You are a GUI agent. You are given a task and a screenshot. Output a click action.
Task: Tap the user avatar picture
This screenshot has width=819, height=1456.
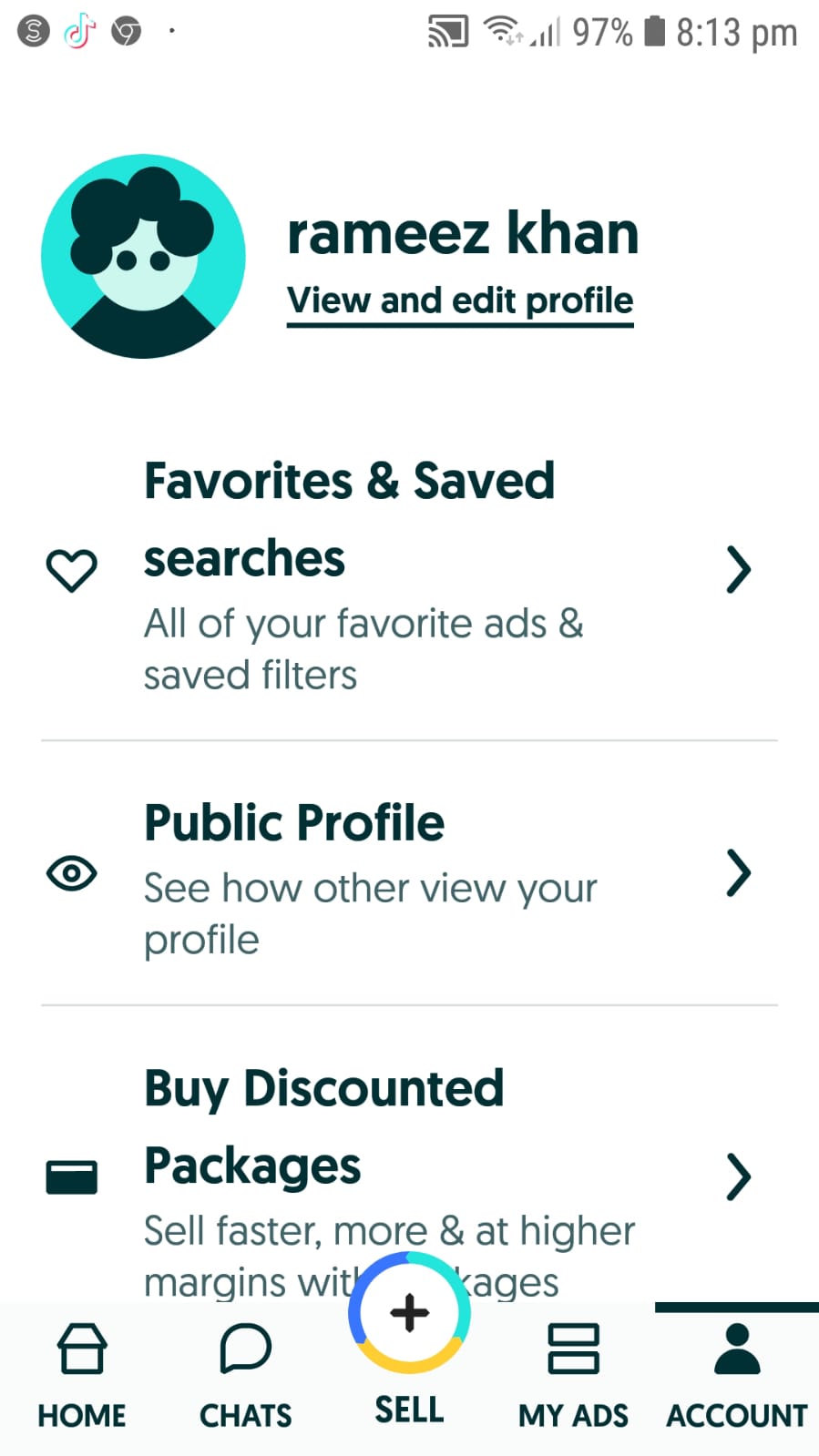(143, 256)
